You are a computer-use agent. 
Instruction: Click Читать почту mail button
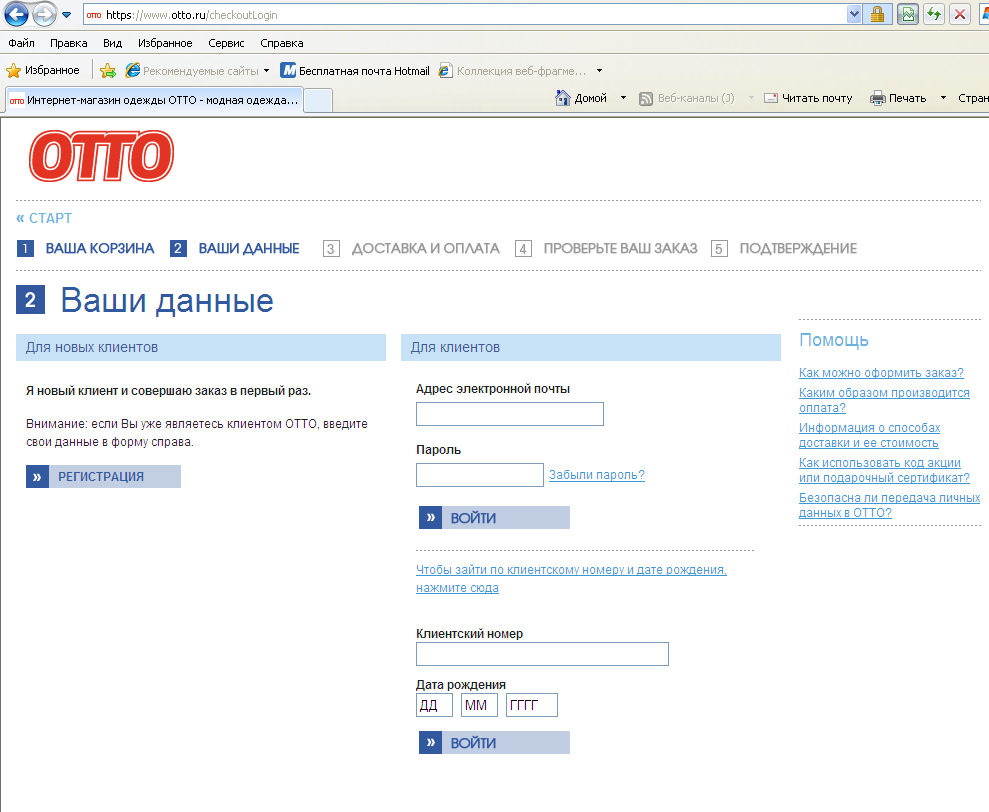(808, 98)
